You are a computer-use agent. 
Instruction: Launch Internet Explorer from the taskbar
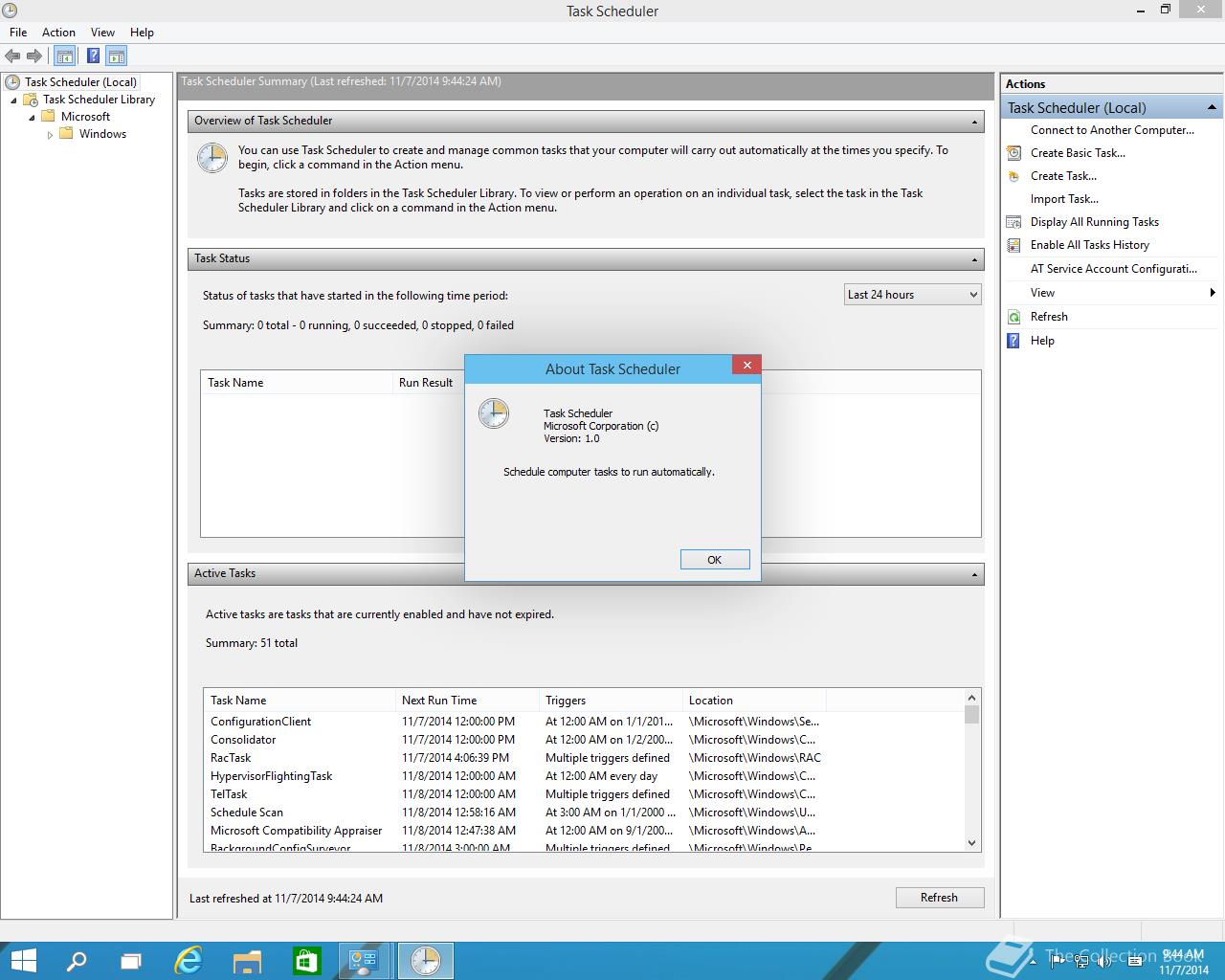tap(189, 961)
